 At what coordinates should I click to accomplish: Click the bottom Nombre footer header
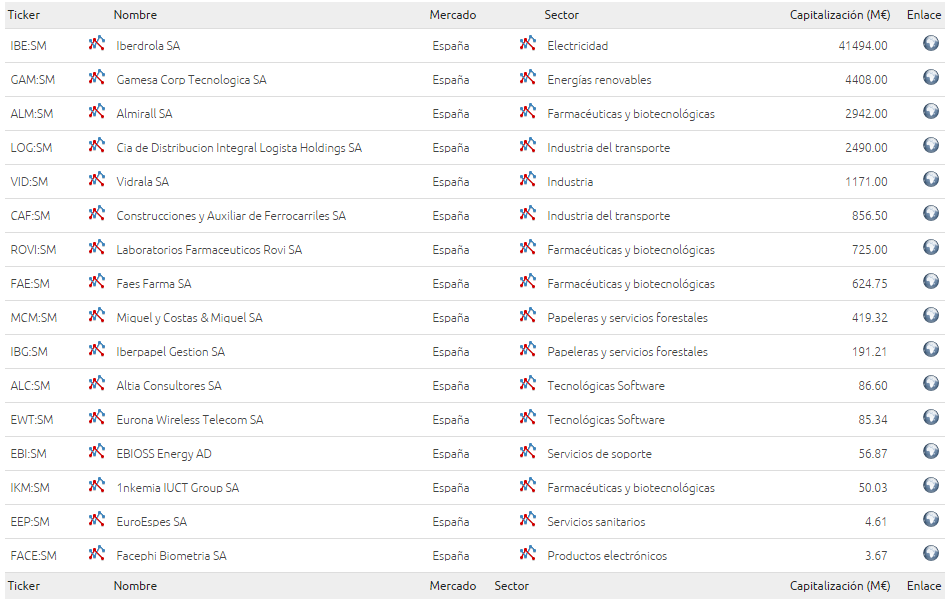[135, 586]
